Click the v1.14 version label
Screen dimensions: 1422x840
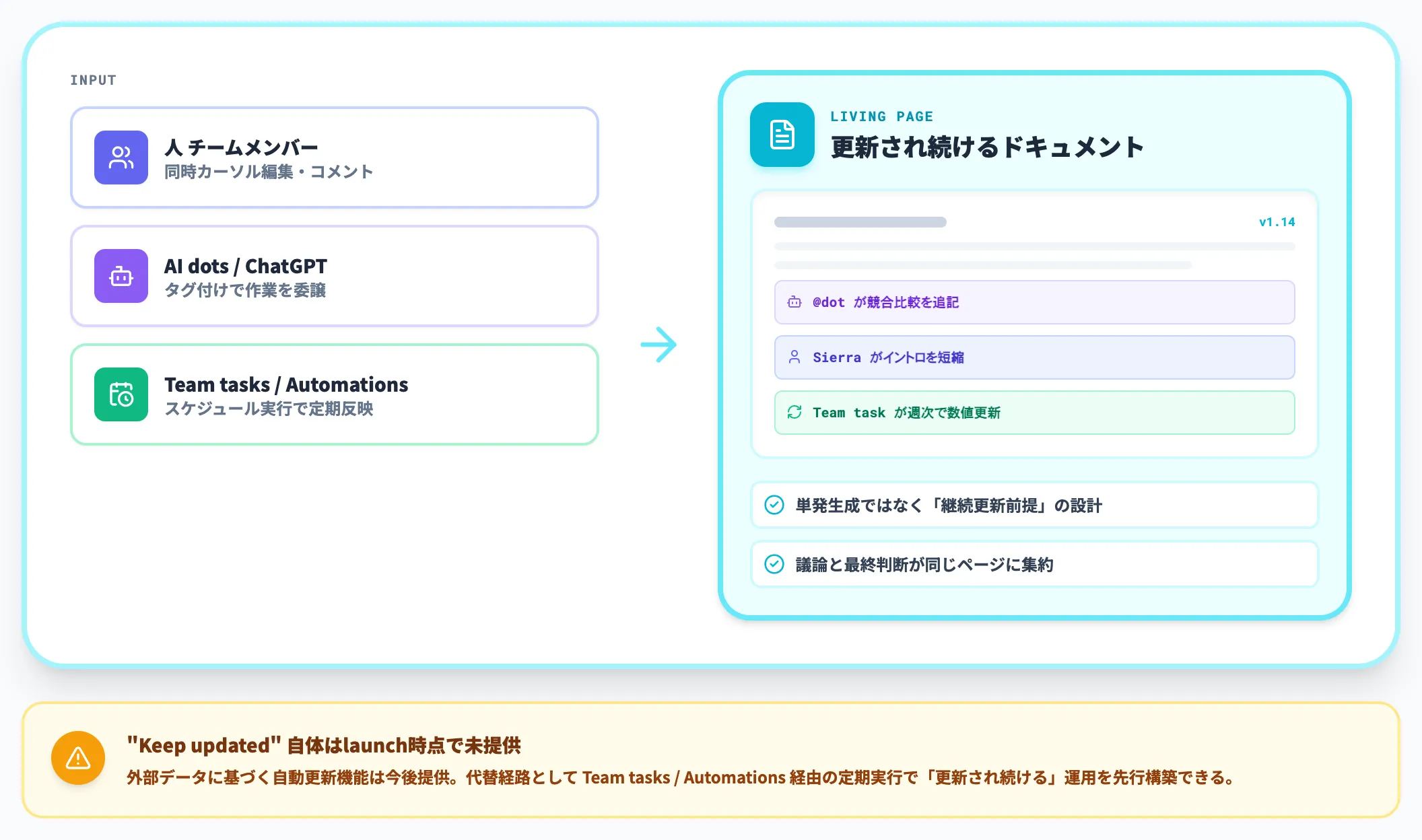(1277, 222)
